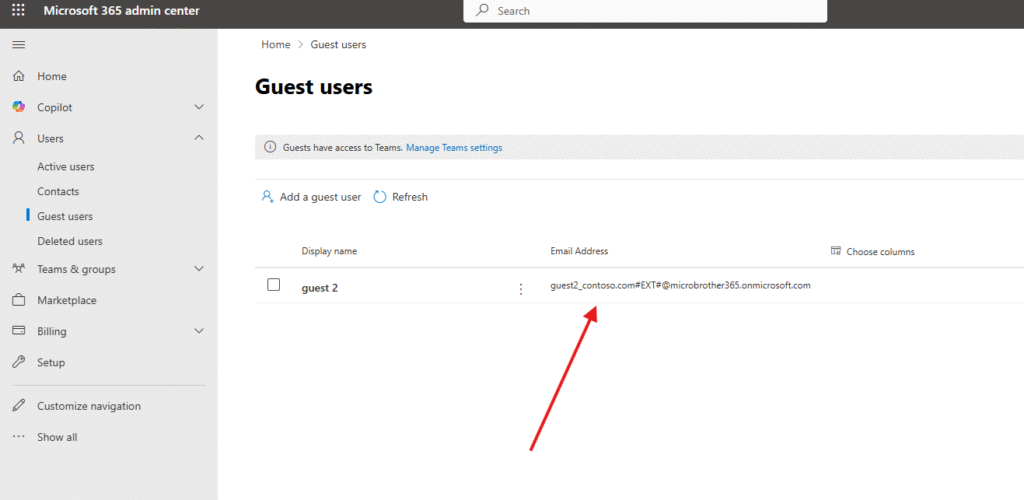This screenshot has width=1024, height=500.
Task: Collapse the Users navigation section
Action: 199,138
